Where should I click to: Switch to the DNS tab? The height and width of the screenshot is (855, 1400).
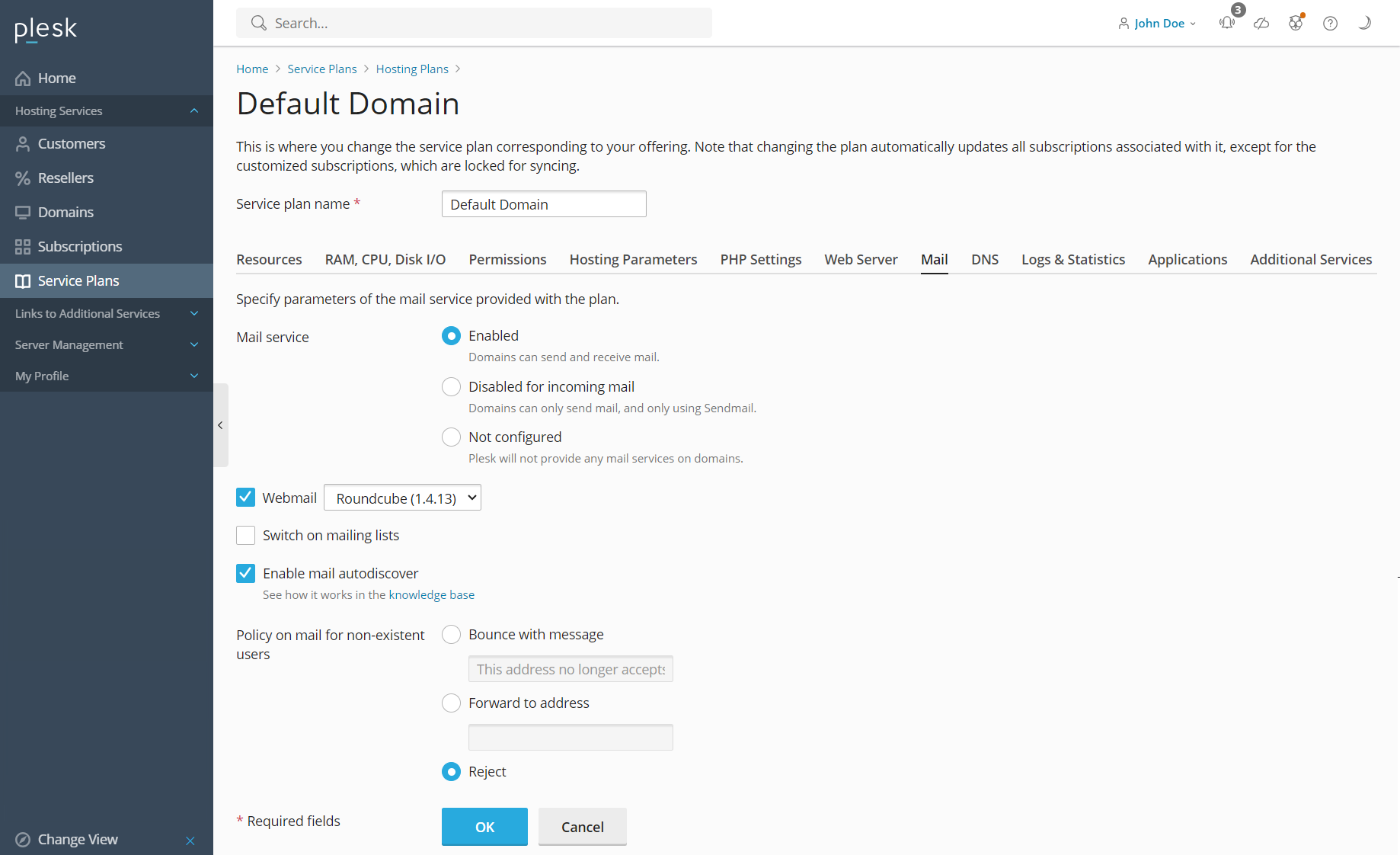coord(984,259)
